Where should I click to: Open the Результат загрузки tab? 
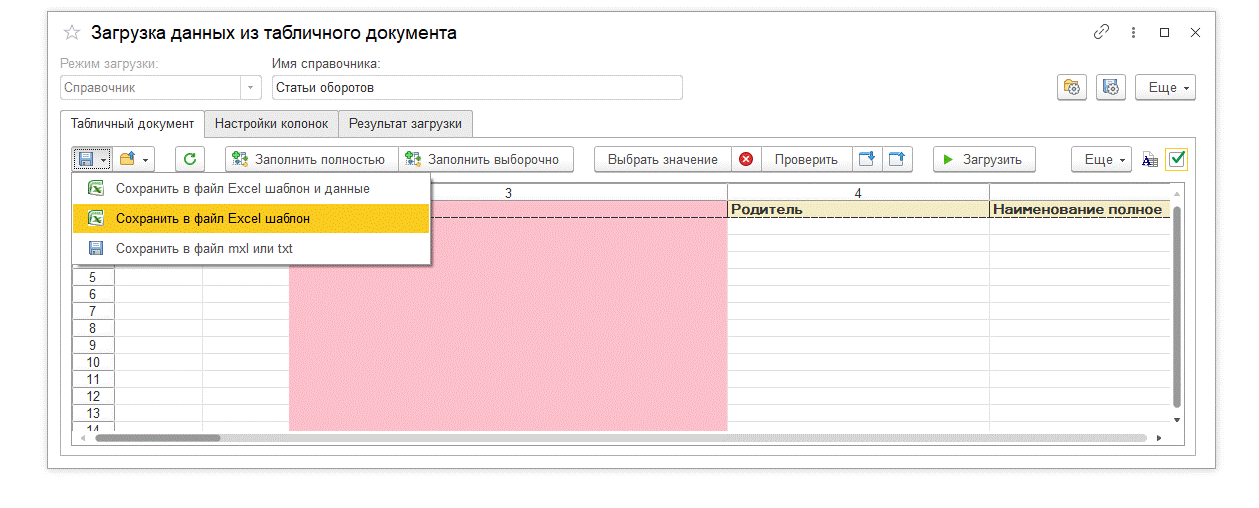405,124
